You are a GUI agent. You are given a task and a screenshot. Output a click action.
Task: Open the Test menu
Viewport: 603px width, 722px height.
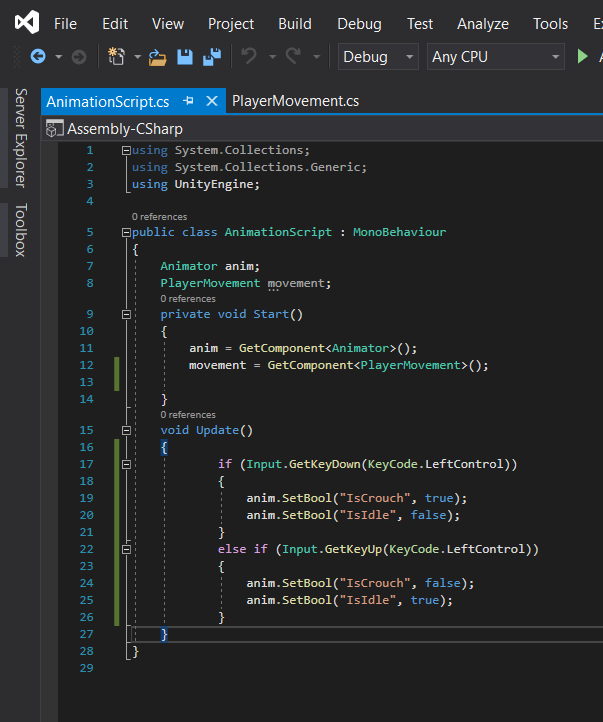[420, 23]
